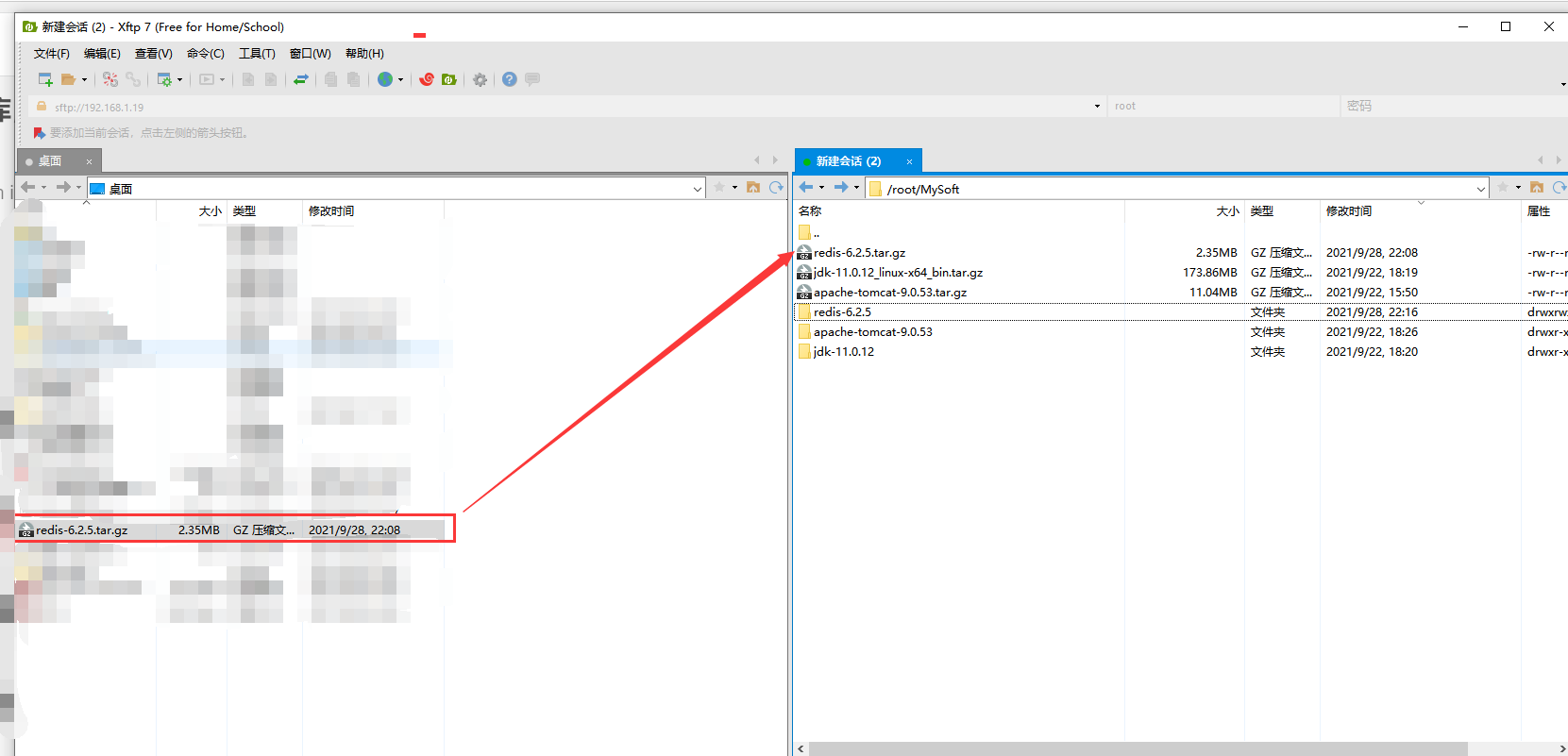Click local pane refresh icon
This screenshot has width=1568, height=756.
pyautogui.click(x=776, y=188)
